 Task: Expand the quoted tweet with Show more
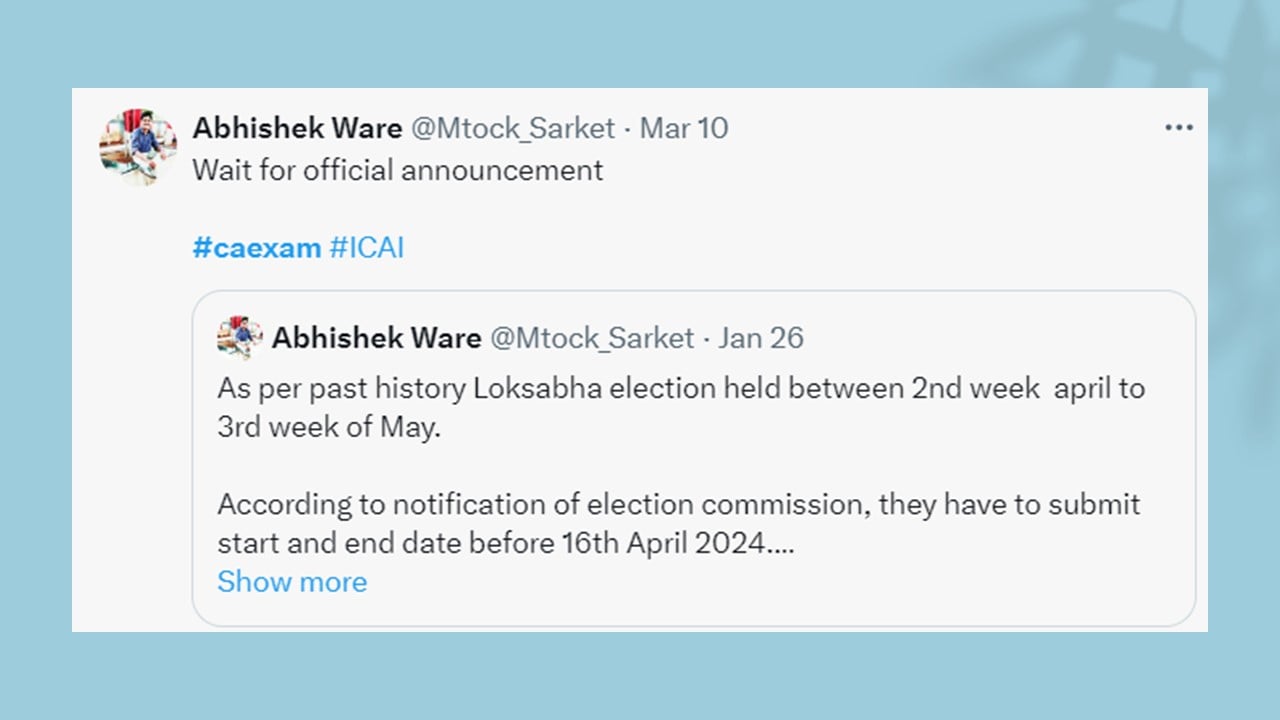[292, 582]
